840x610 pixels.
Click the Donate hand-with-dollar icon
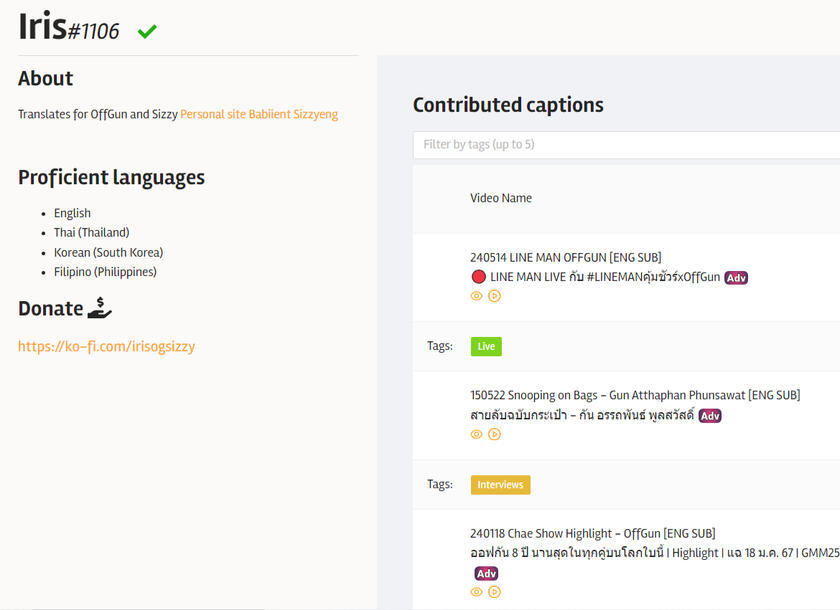pyautogui.click(x=100, y=309)
